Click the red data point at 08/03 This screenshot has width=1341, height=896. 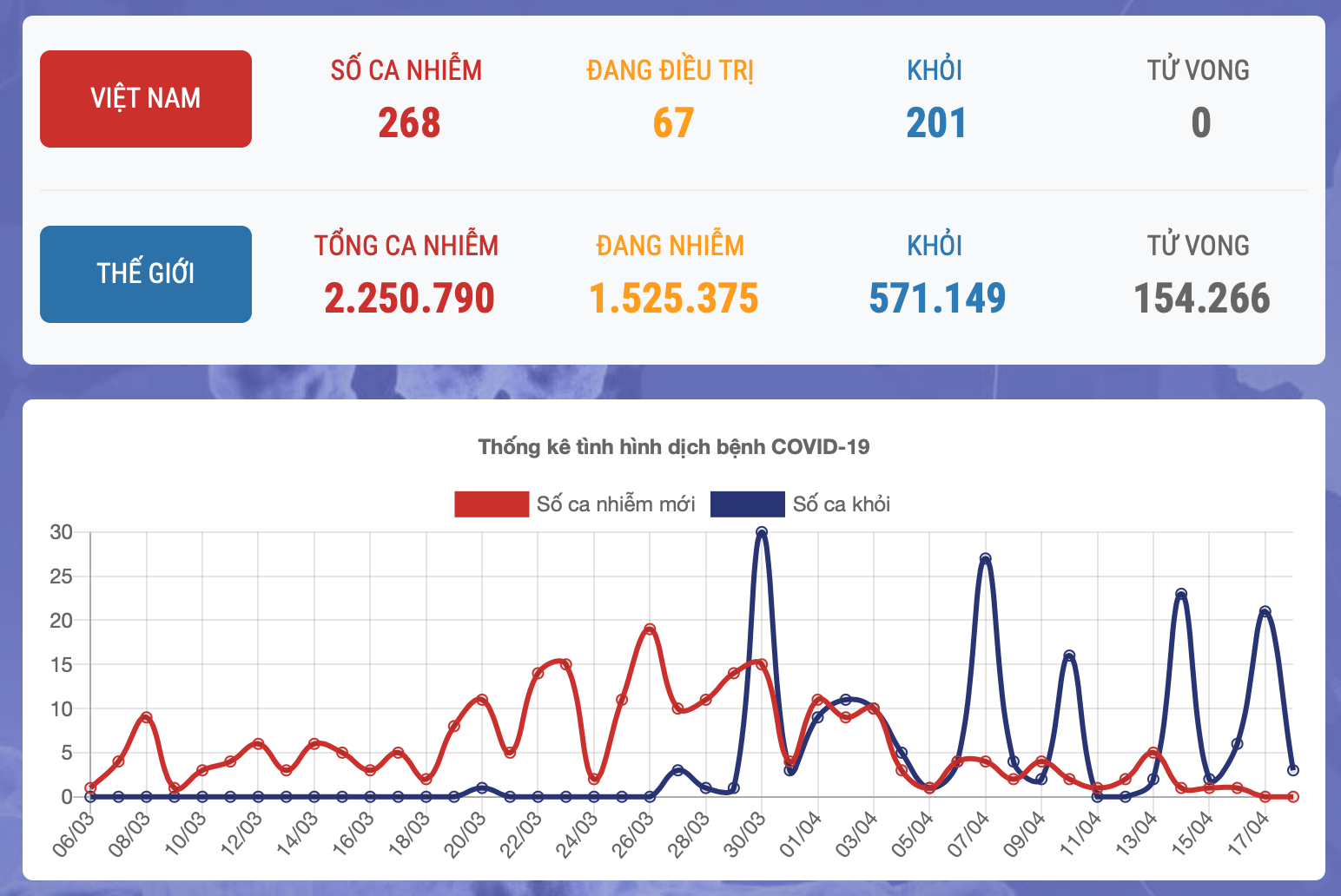point(147,718)
